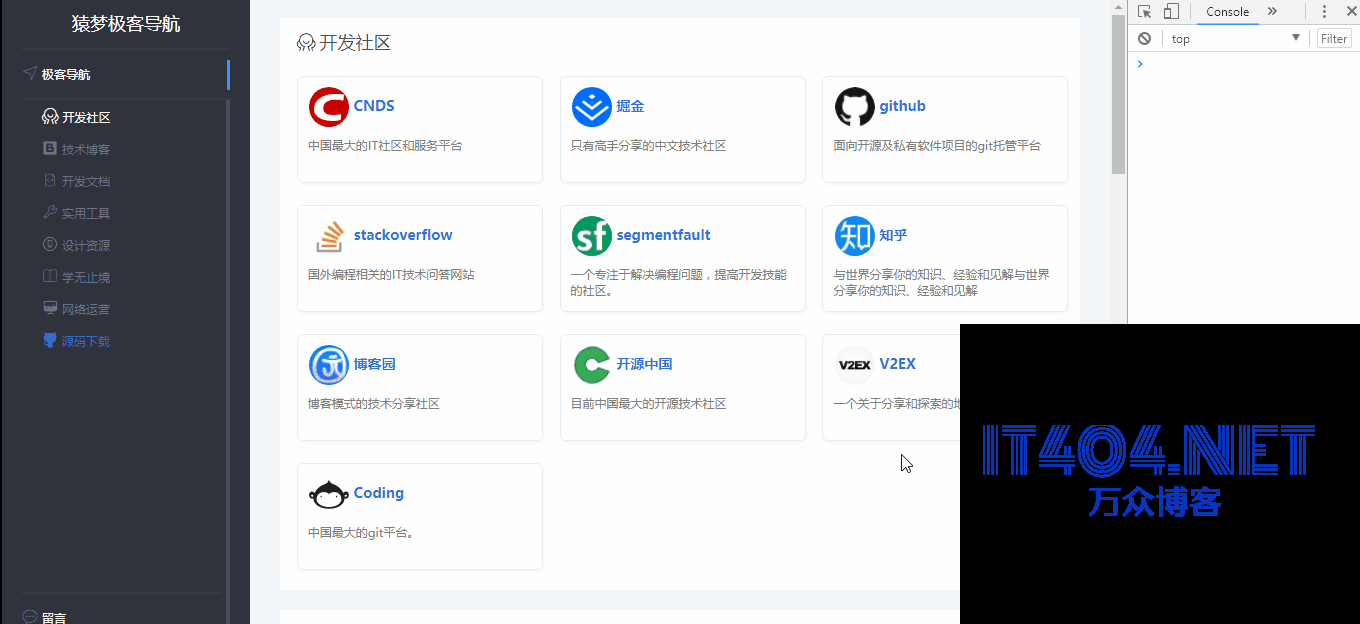Click the green segmentfault sf logo
Image resolution: width=1360 pixels, height=624 pixels.
tap(591, 236)
